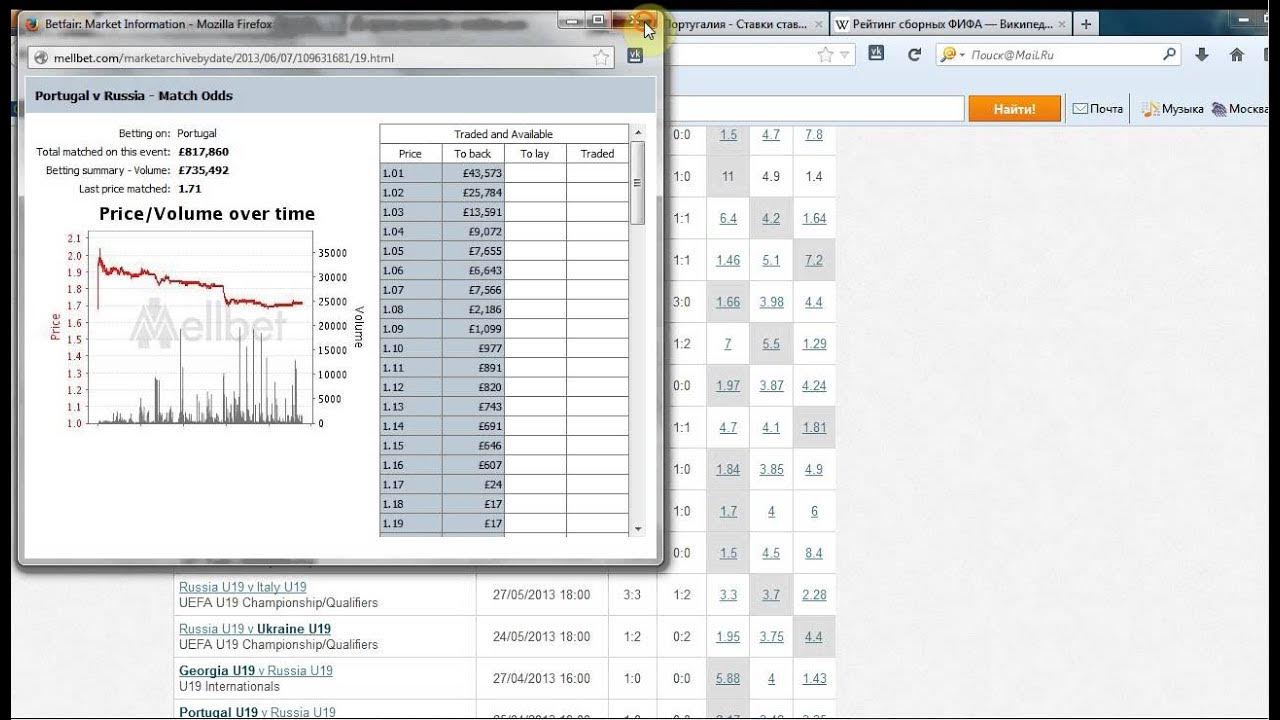Click odds link 5.88
This screenshot has height=720, width=1280.
pos(728,679)
